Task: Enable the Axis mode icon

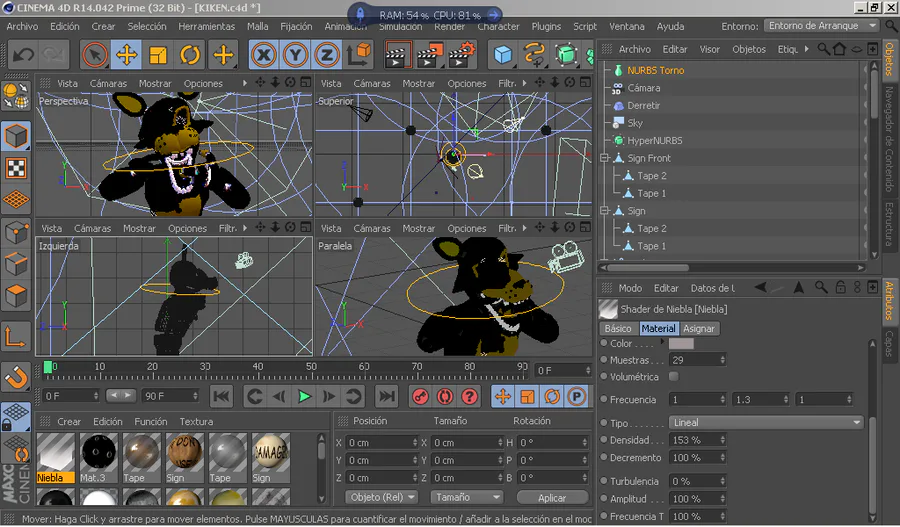Action: [16, 337]
